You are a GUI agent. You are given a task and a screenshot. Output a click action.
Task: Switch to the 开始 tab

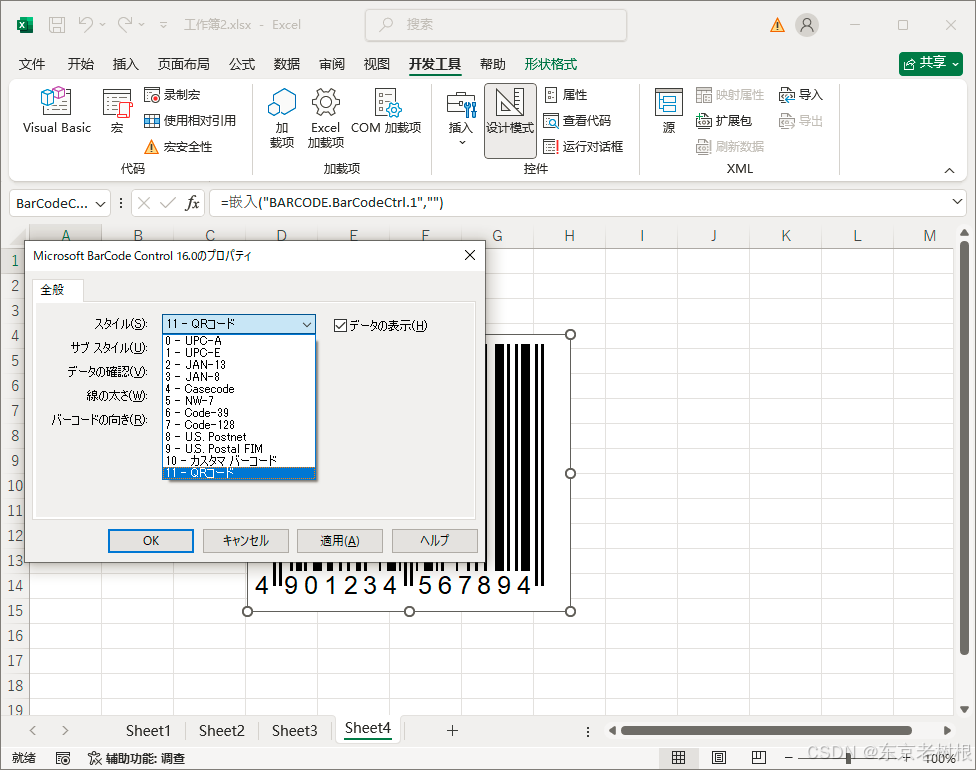80,64
